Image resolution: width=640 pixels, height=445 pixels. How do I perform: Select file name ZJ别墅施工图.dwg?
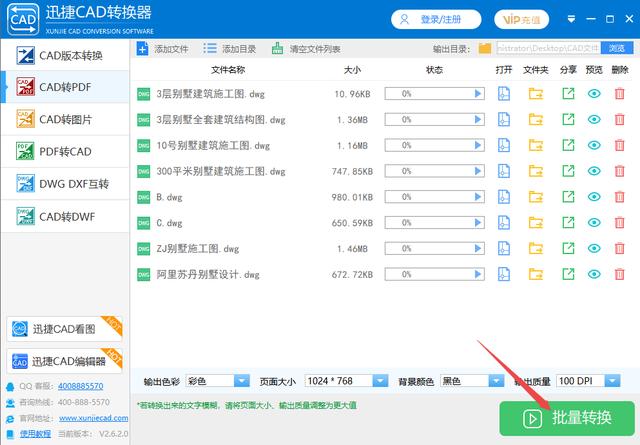coord(198,249)
